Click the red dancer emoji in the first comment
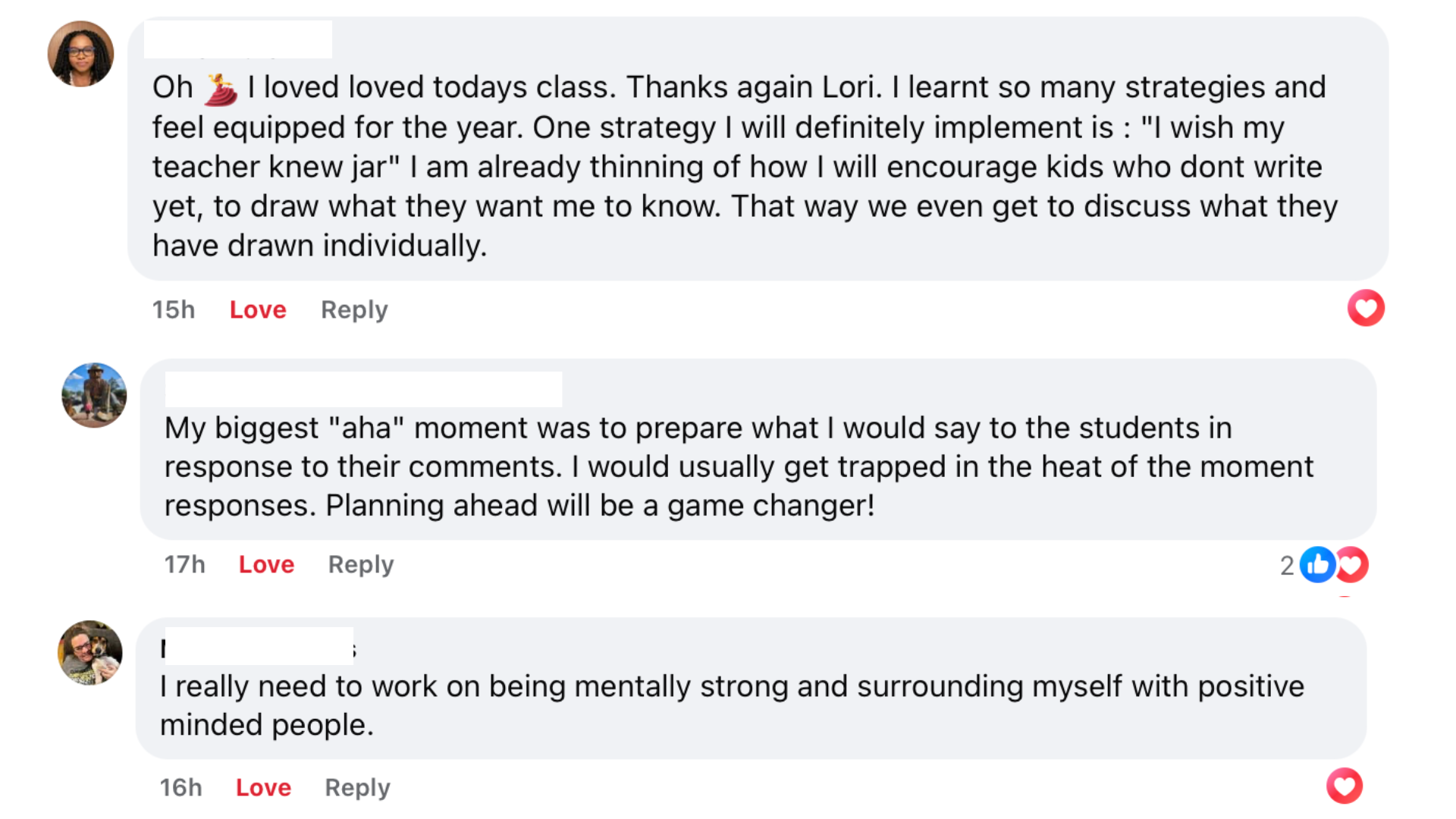Screen dimensions: 1456x819 tap(221, 89)
